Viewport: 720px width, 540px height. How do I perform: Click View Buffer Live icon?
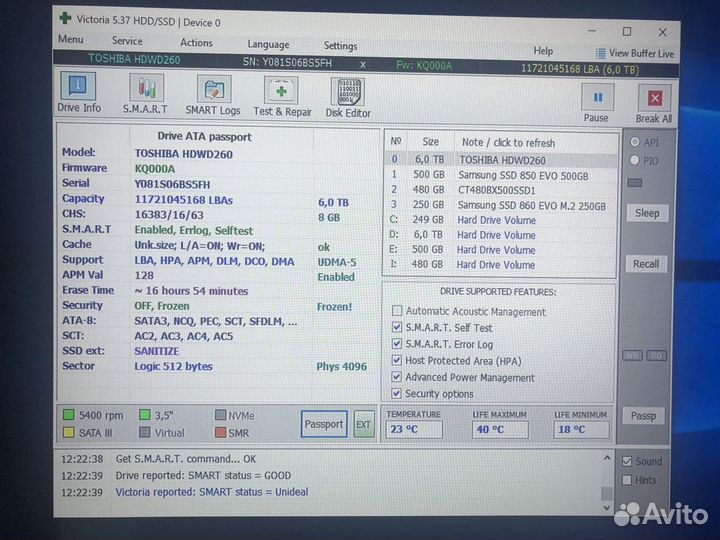pyautogui.click(x=601, y=54)
